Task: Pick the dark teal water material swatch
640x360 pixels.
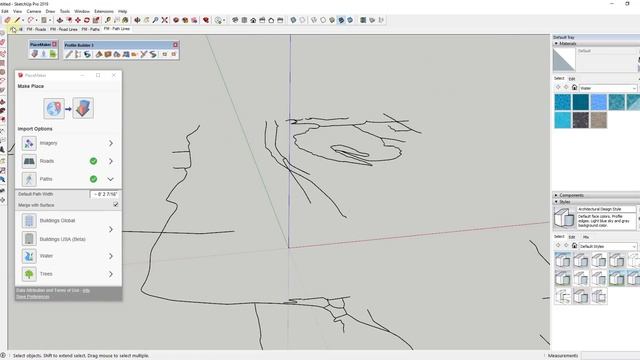Action: (580, 102)
